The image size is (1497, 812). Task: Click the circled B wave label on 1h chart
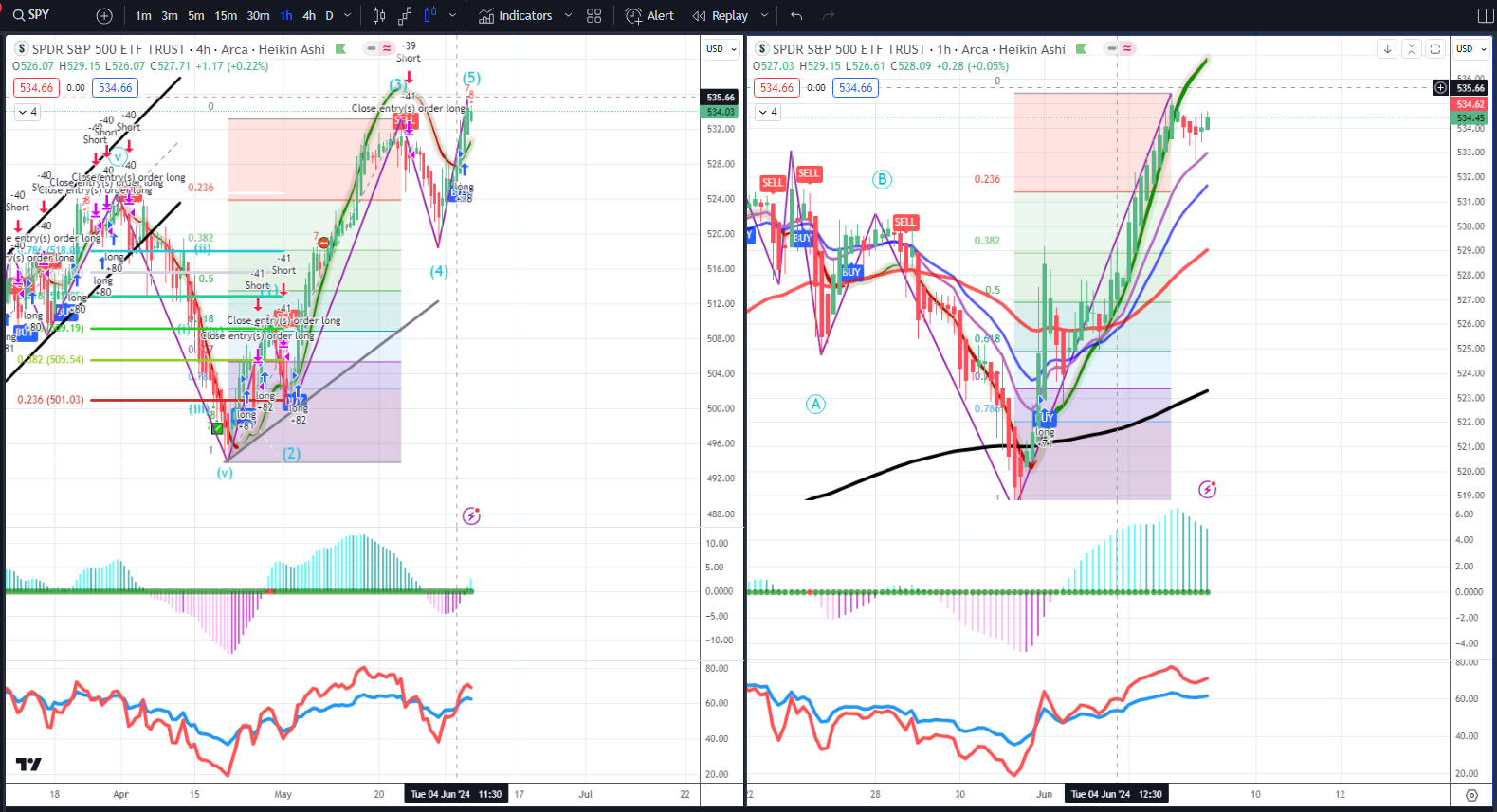pos(882,180)
